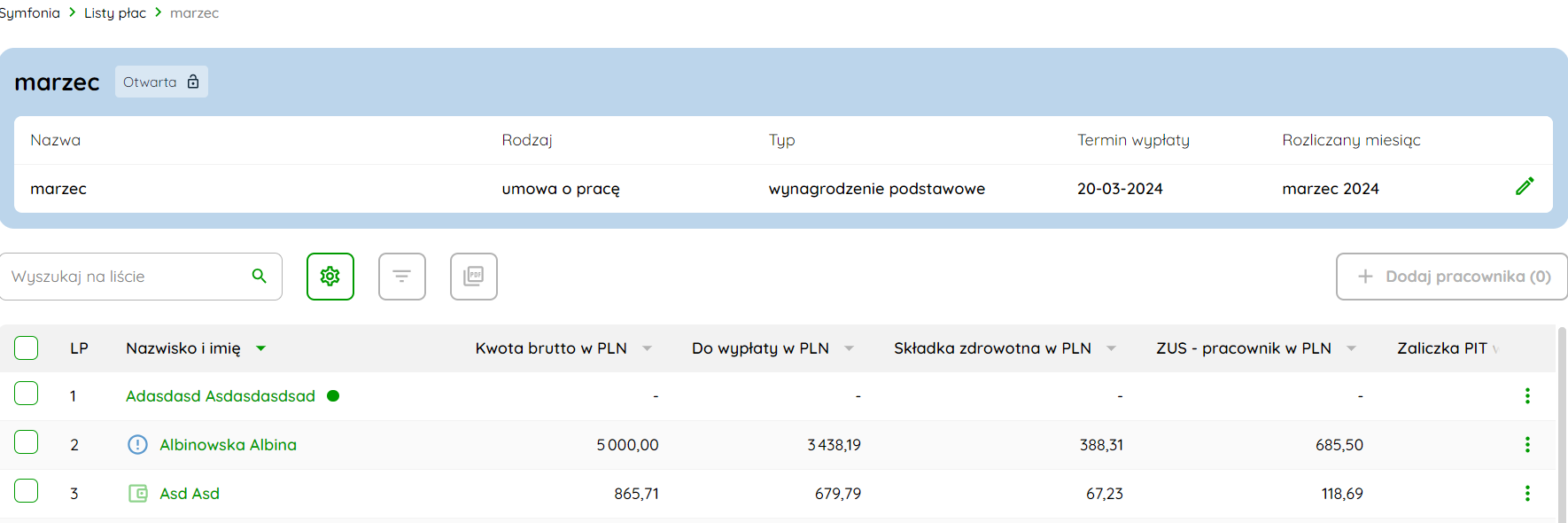The height and width of the screenshot is (523, 1568).
Task: Click the PDF export icon
Action: click(474, 277)
